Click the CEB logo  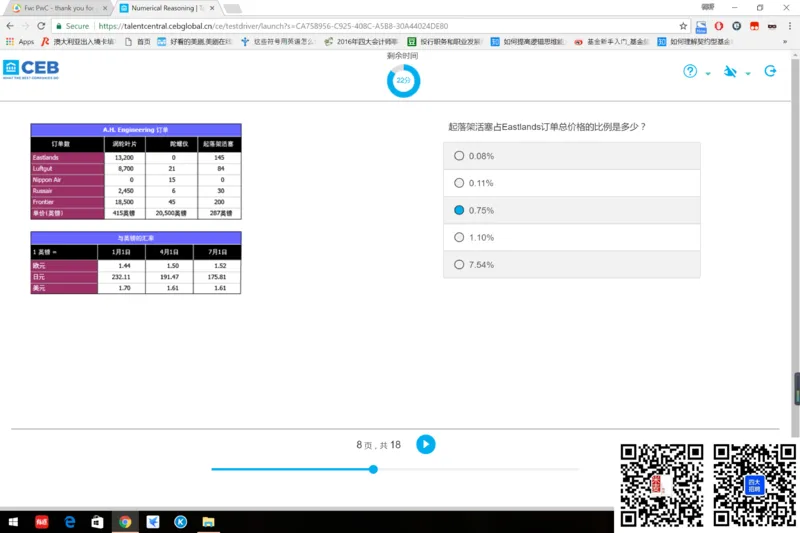point(31,69)
